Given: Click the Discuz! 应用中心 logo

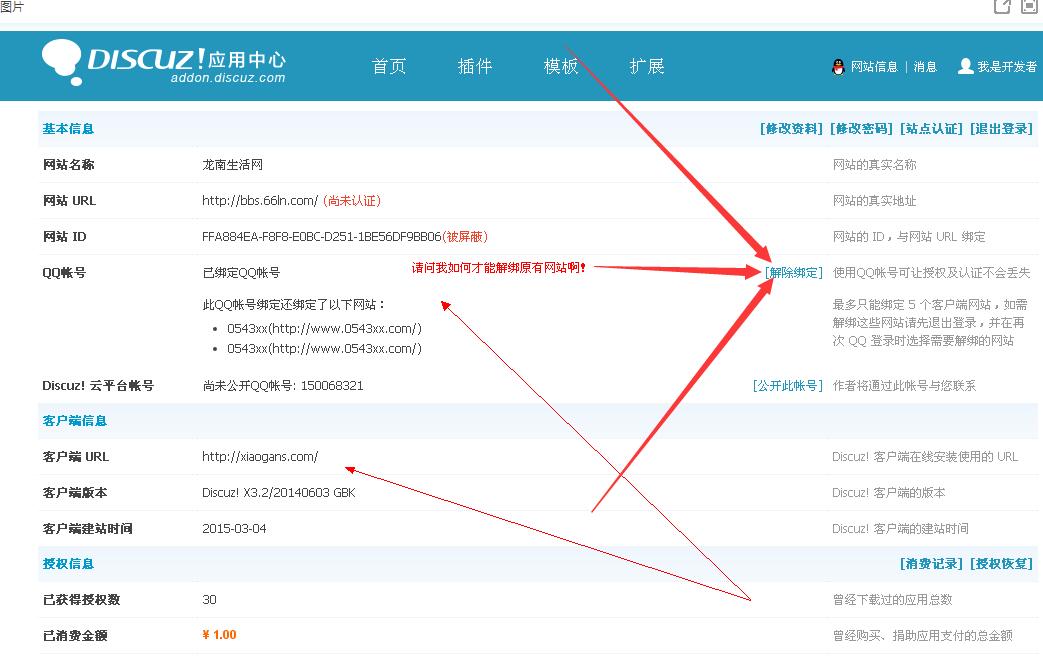Looking at the screenshot, I should click(x=164, y=62).
